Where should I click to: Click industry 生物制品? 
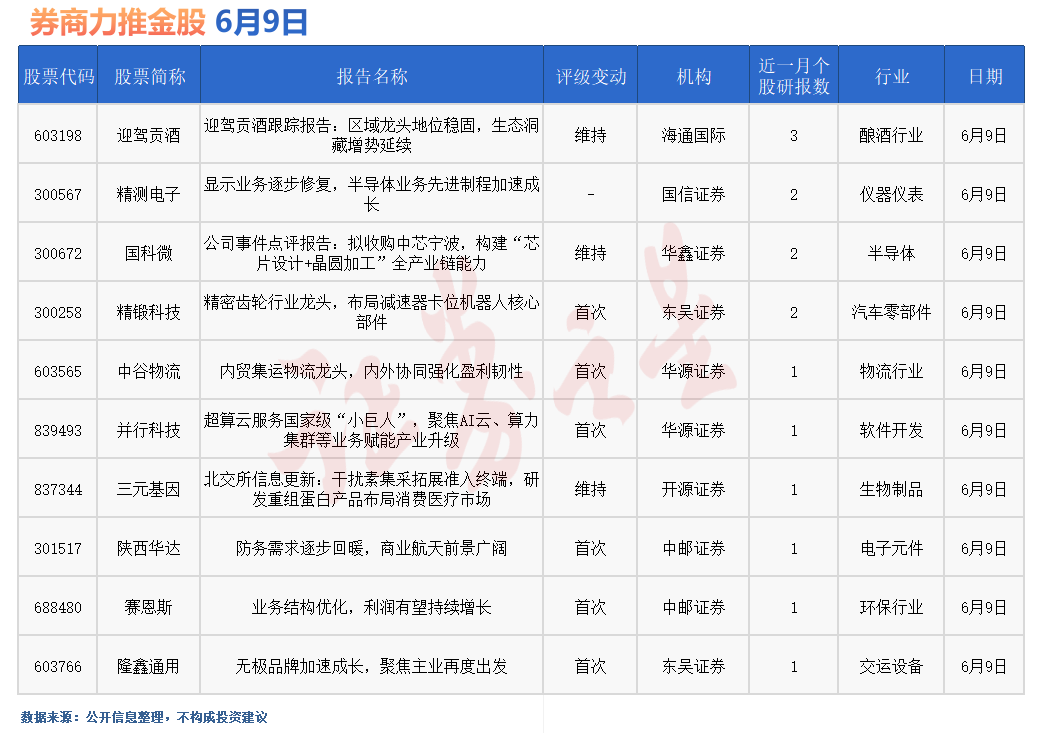[891, 489]
